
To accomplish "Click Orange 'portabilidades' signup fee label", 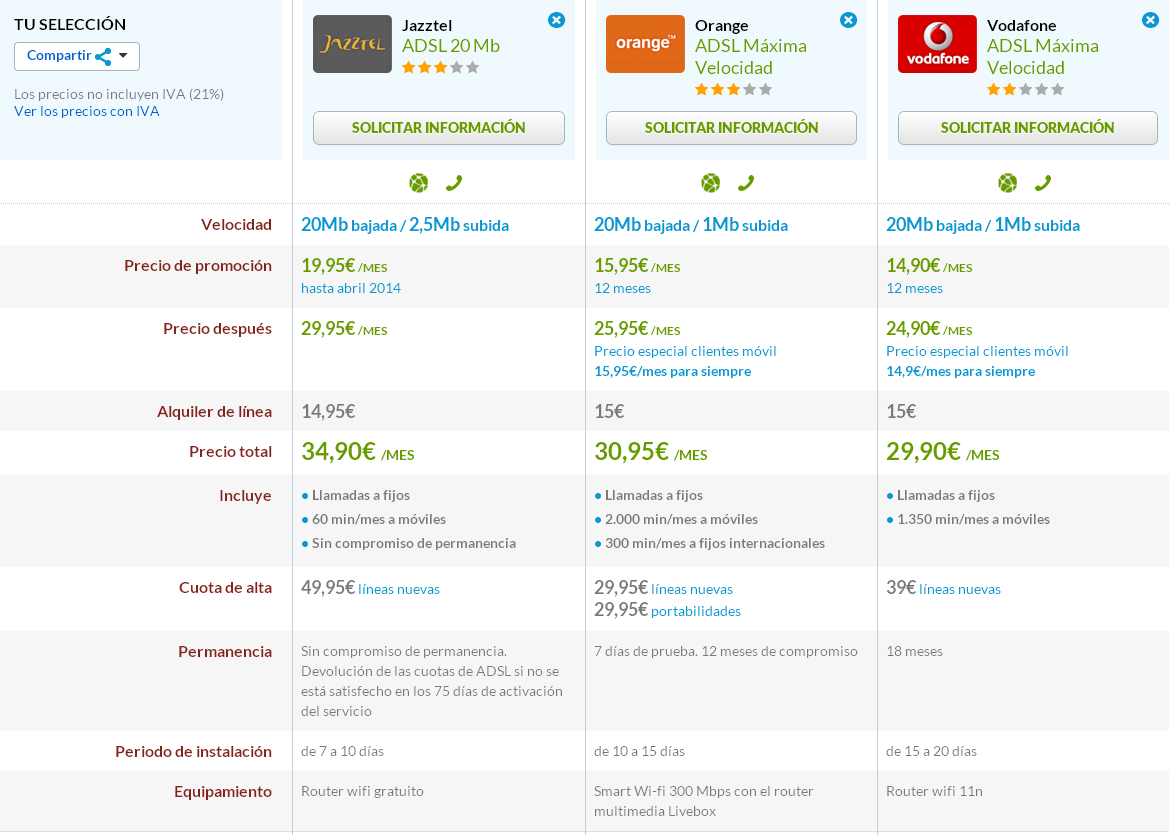I will 696,611.
